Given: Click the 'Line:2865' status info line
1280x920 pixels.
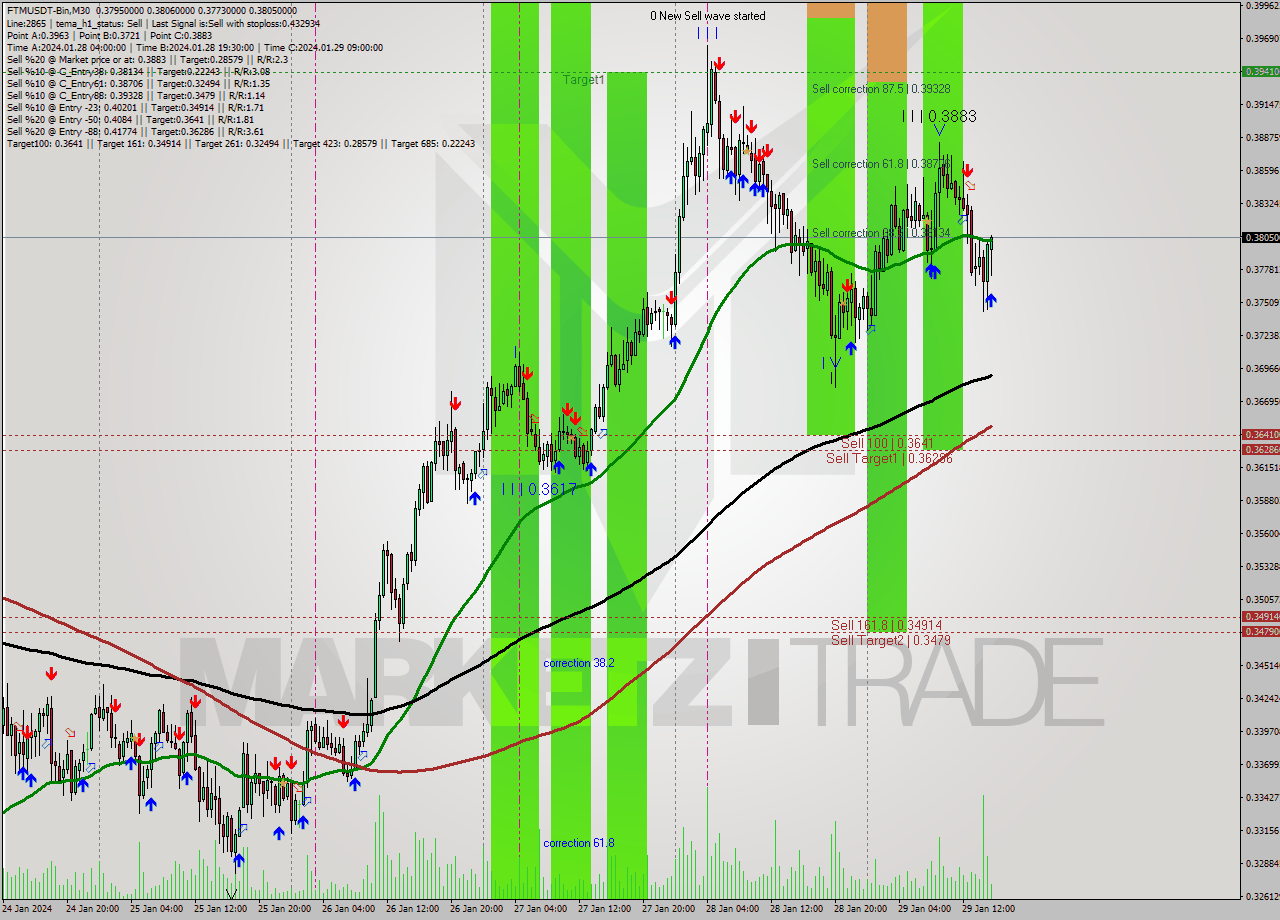Looking at the screenshot, I should click(x=163, y=22).
